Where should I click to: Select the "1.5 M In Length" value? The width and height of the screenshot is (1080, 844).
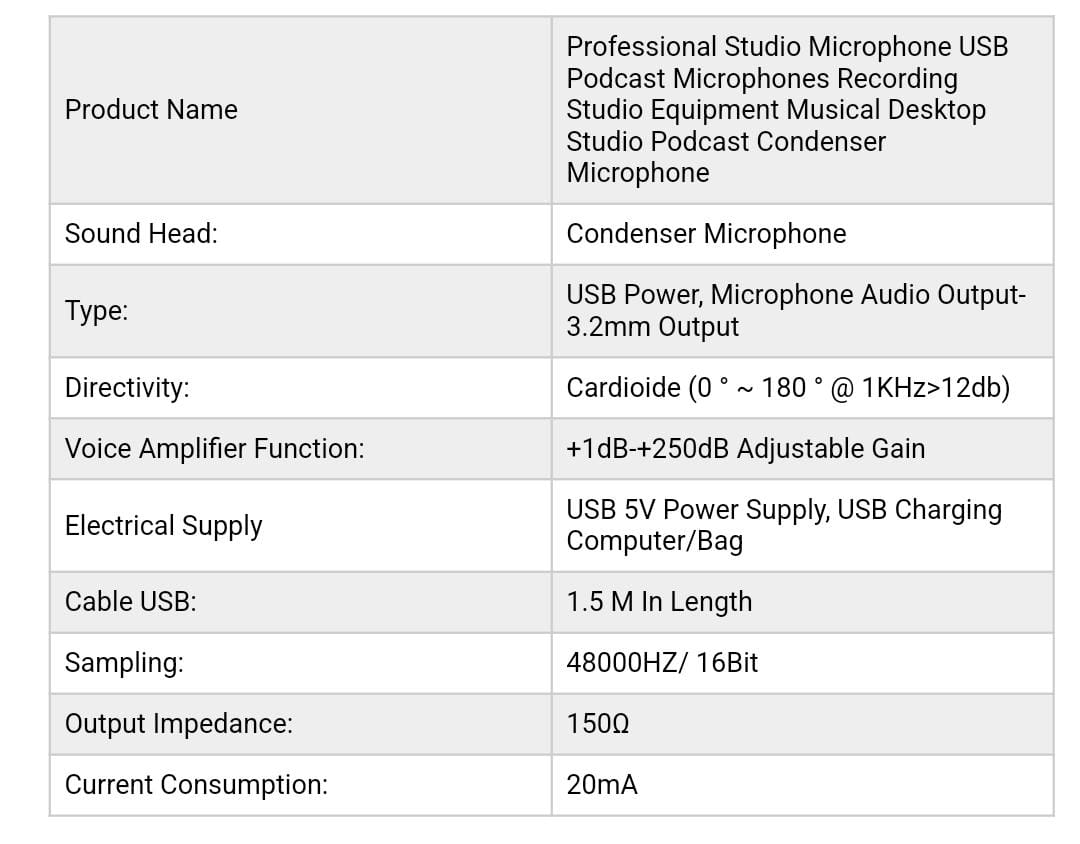click(659, 602)
